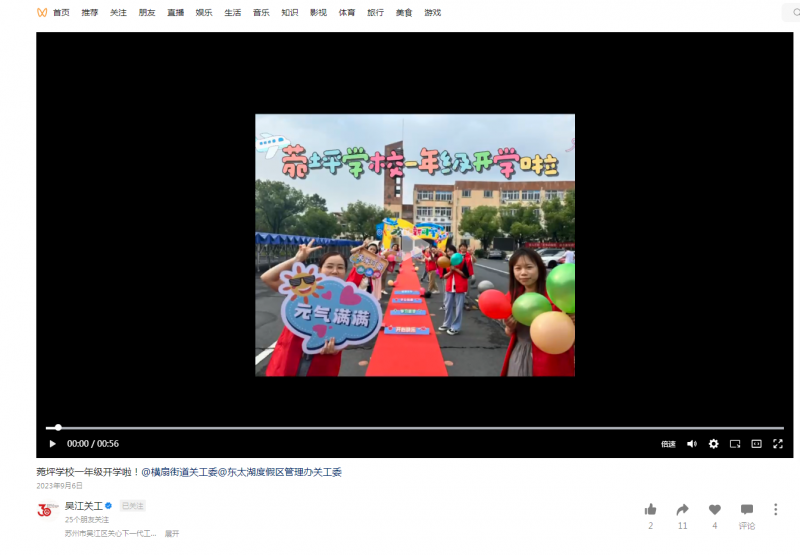Click the video title 苑坪学校一年级开学啦

pyautogui.click(x=88, y=472)
